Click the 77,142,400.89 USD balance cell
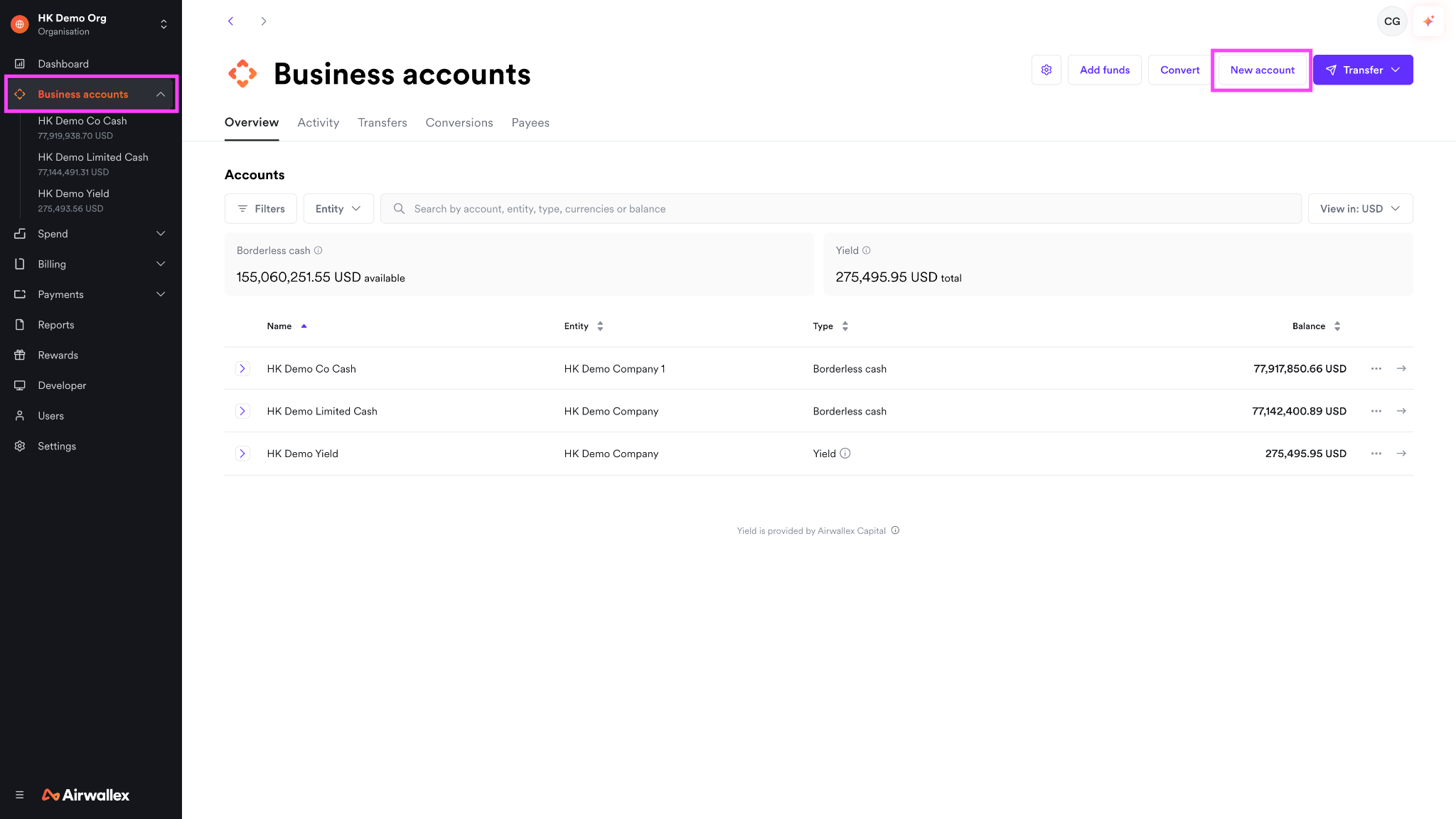Screen dimensions: 1456x819 [1299, 412]
